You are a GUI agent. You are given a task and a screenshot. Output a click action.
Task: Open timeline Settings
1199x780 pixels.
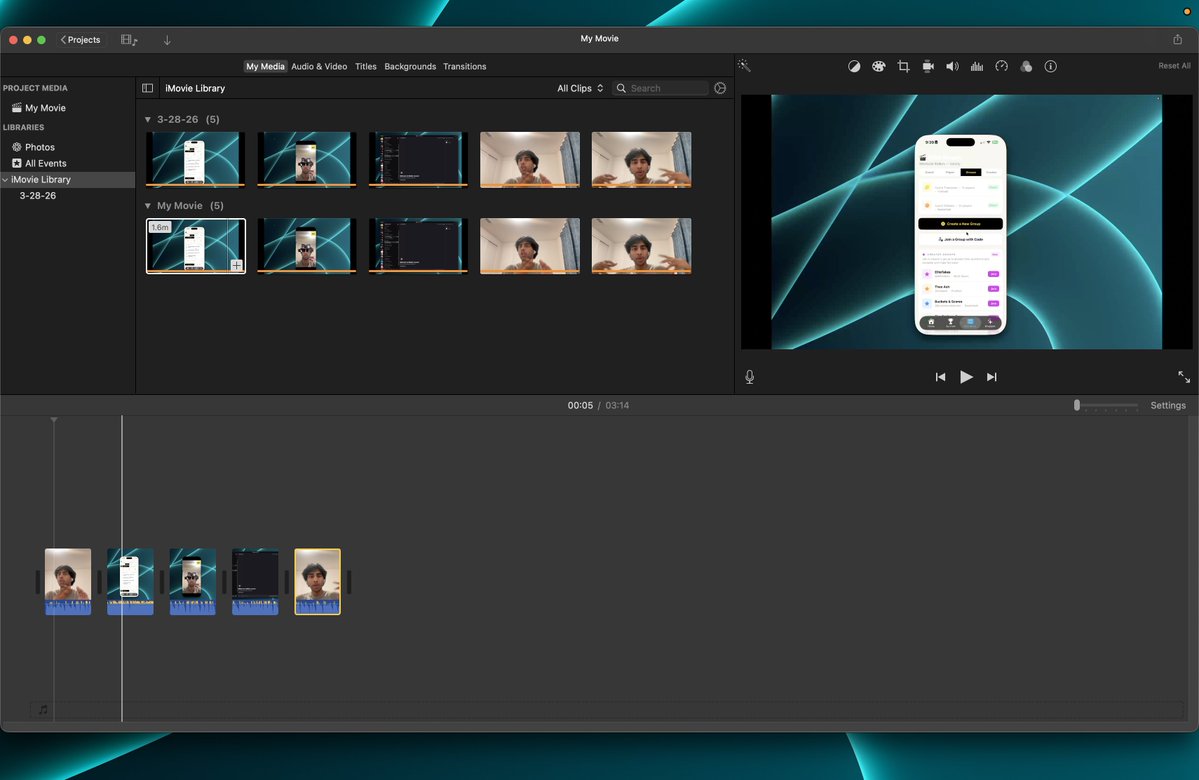(x=1168, y=405)
